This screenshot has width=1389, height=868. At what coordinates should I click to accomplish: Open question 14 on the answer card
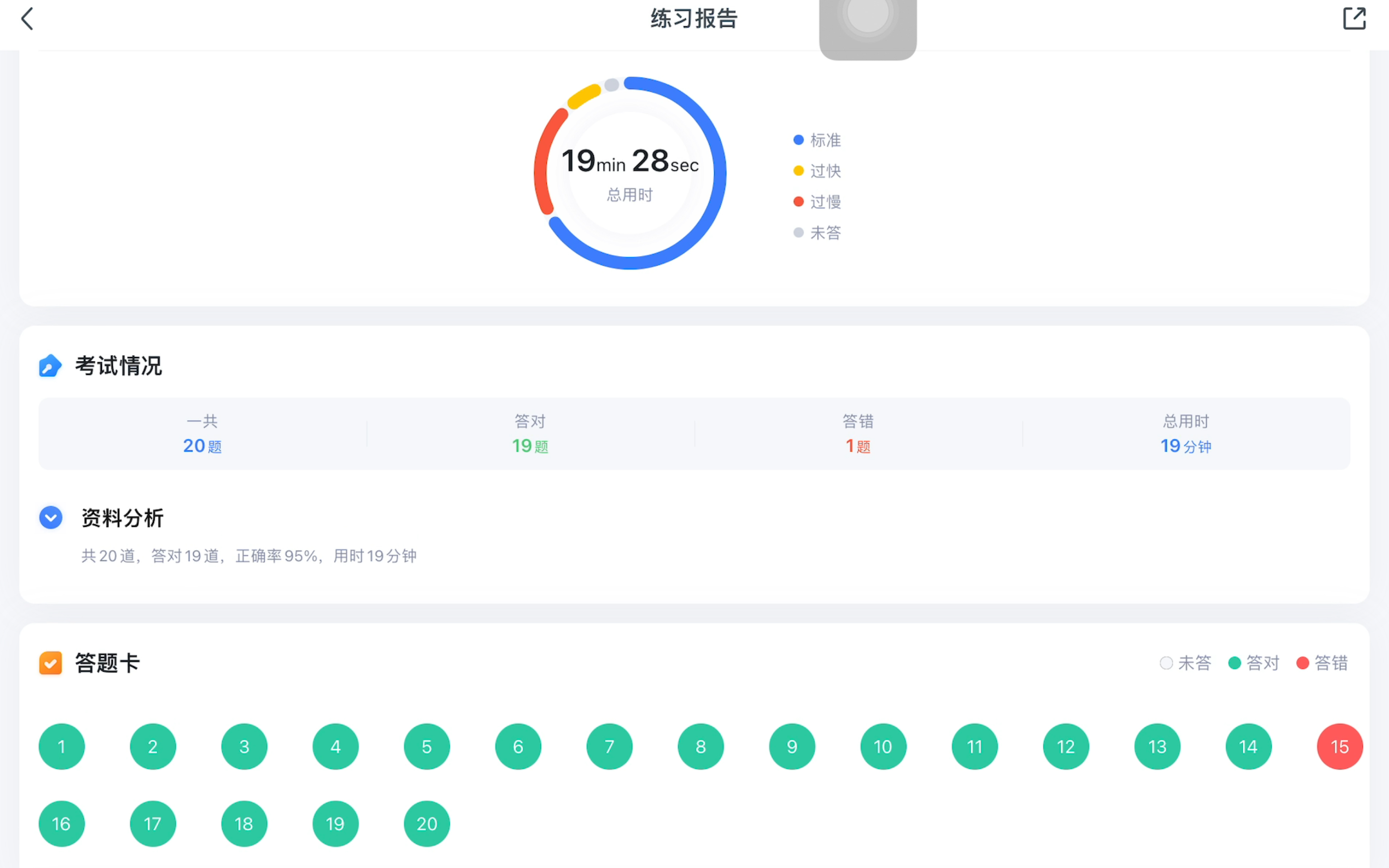point(1248,746)
